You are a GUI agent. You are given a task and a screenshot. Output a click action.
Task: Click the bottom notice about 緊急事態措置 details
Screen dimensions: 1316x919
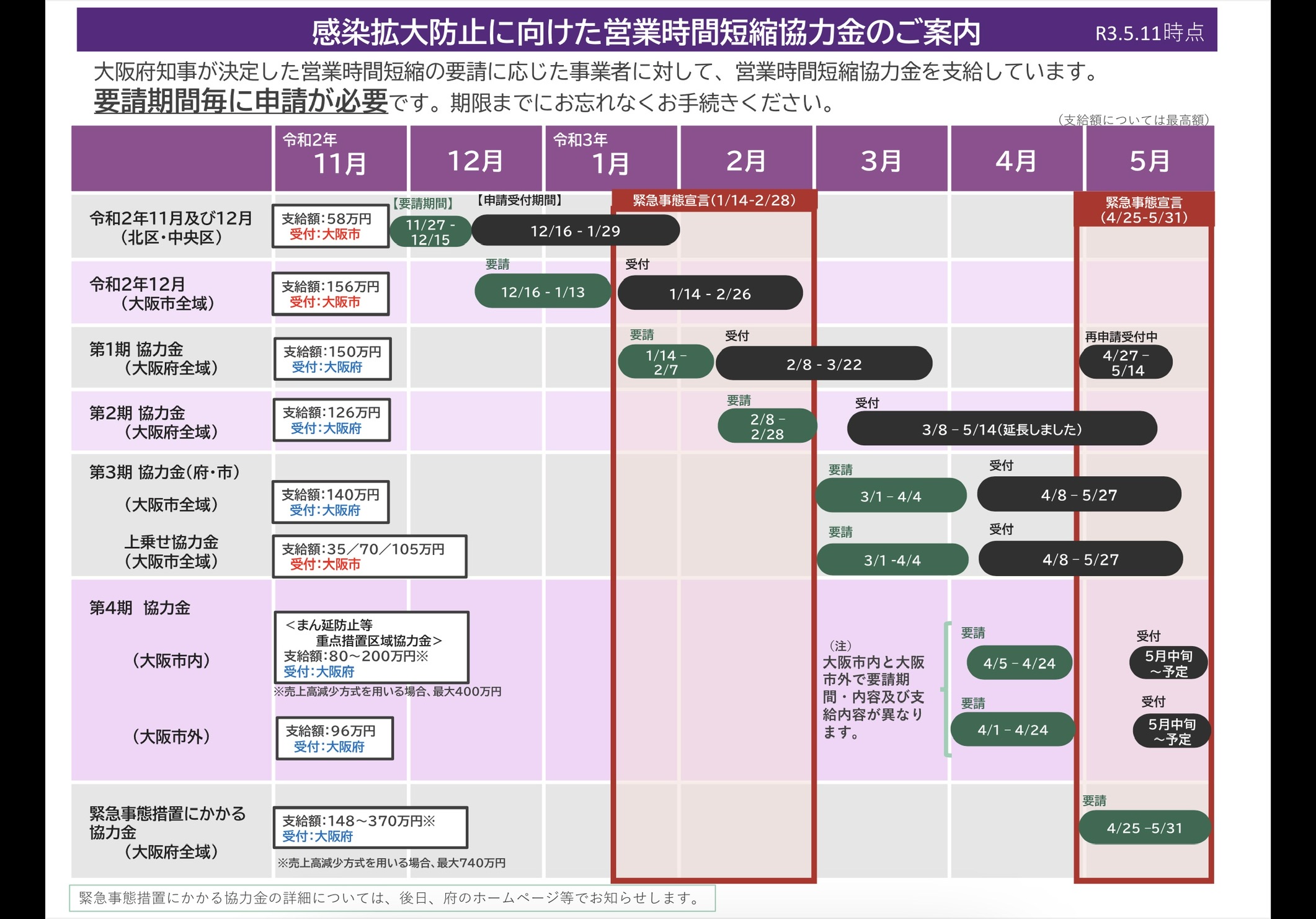coord(392,898)
